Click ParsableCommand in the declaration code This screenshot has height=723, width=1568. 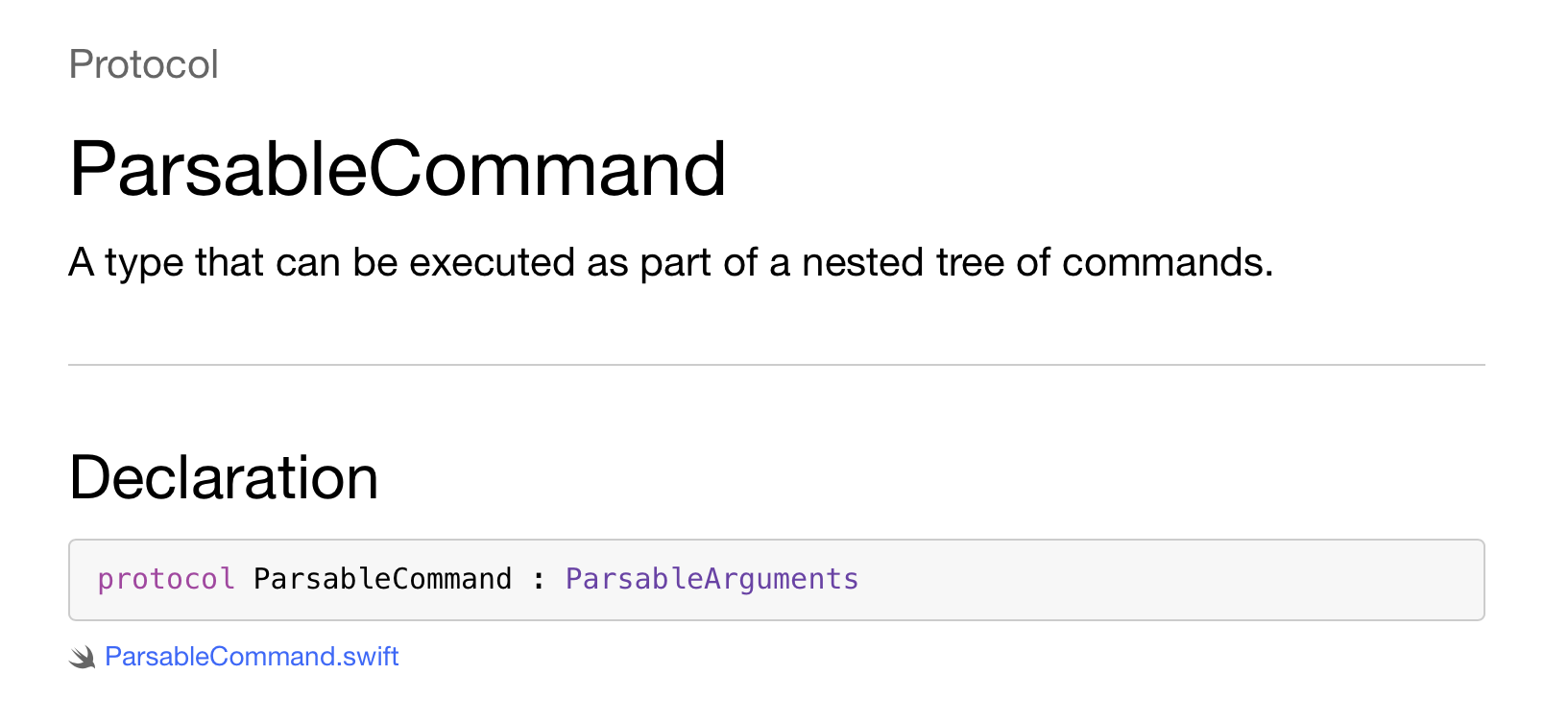pos(382,579)
